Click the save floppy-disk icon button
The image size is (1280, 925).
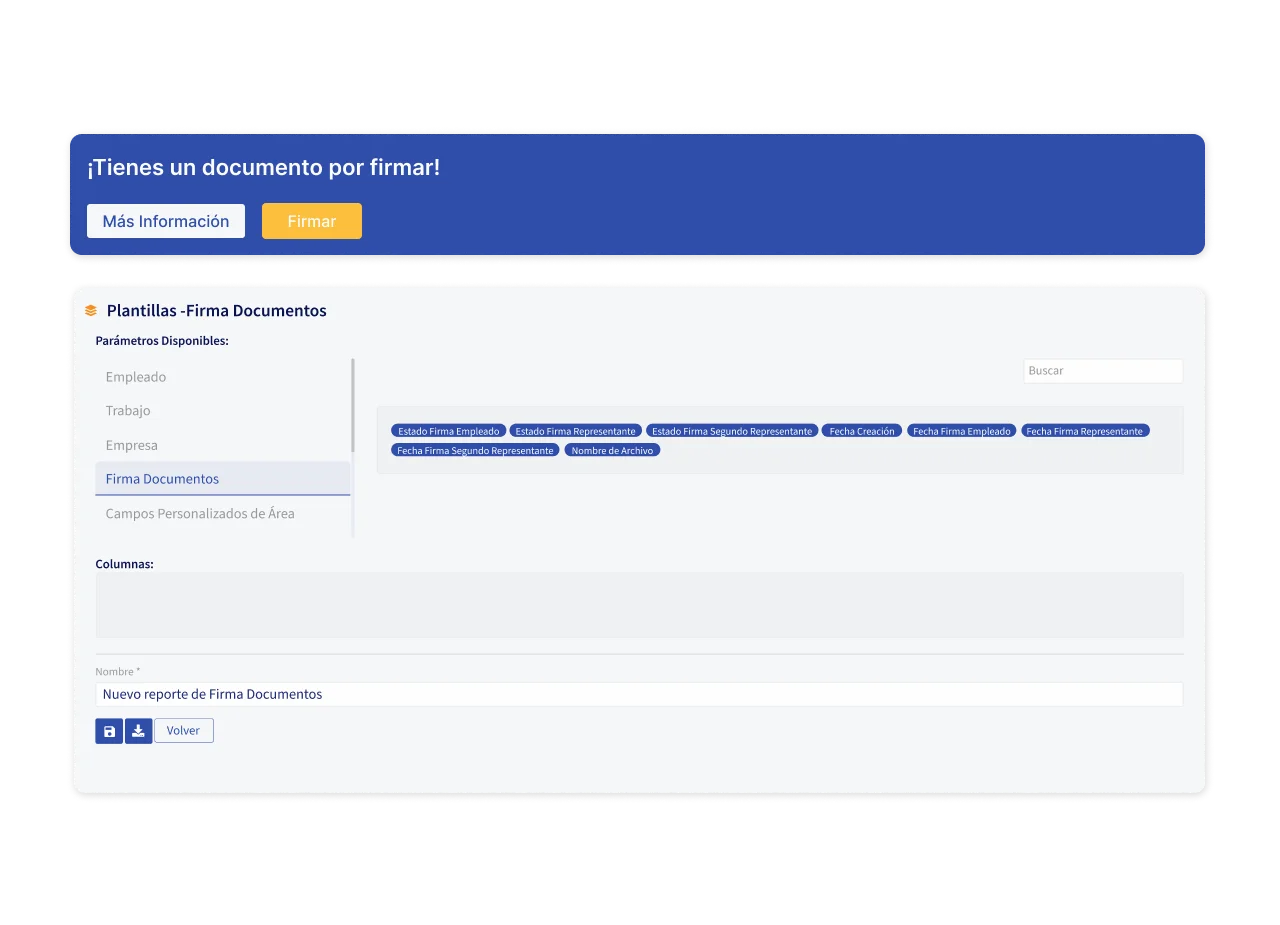[109, 731]
